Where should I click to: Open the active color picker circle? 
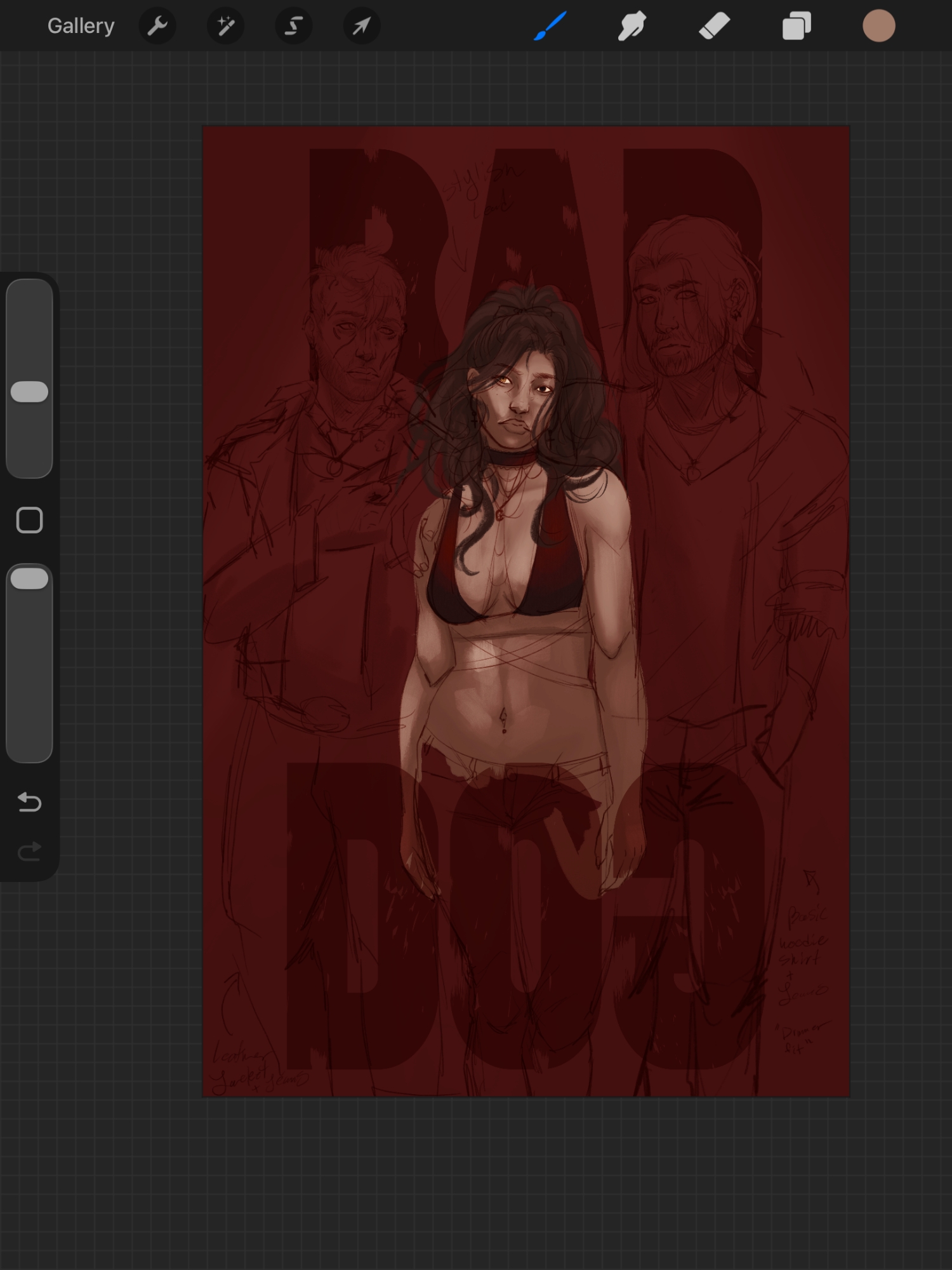tap(879, 26)
